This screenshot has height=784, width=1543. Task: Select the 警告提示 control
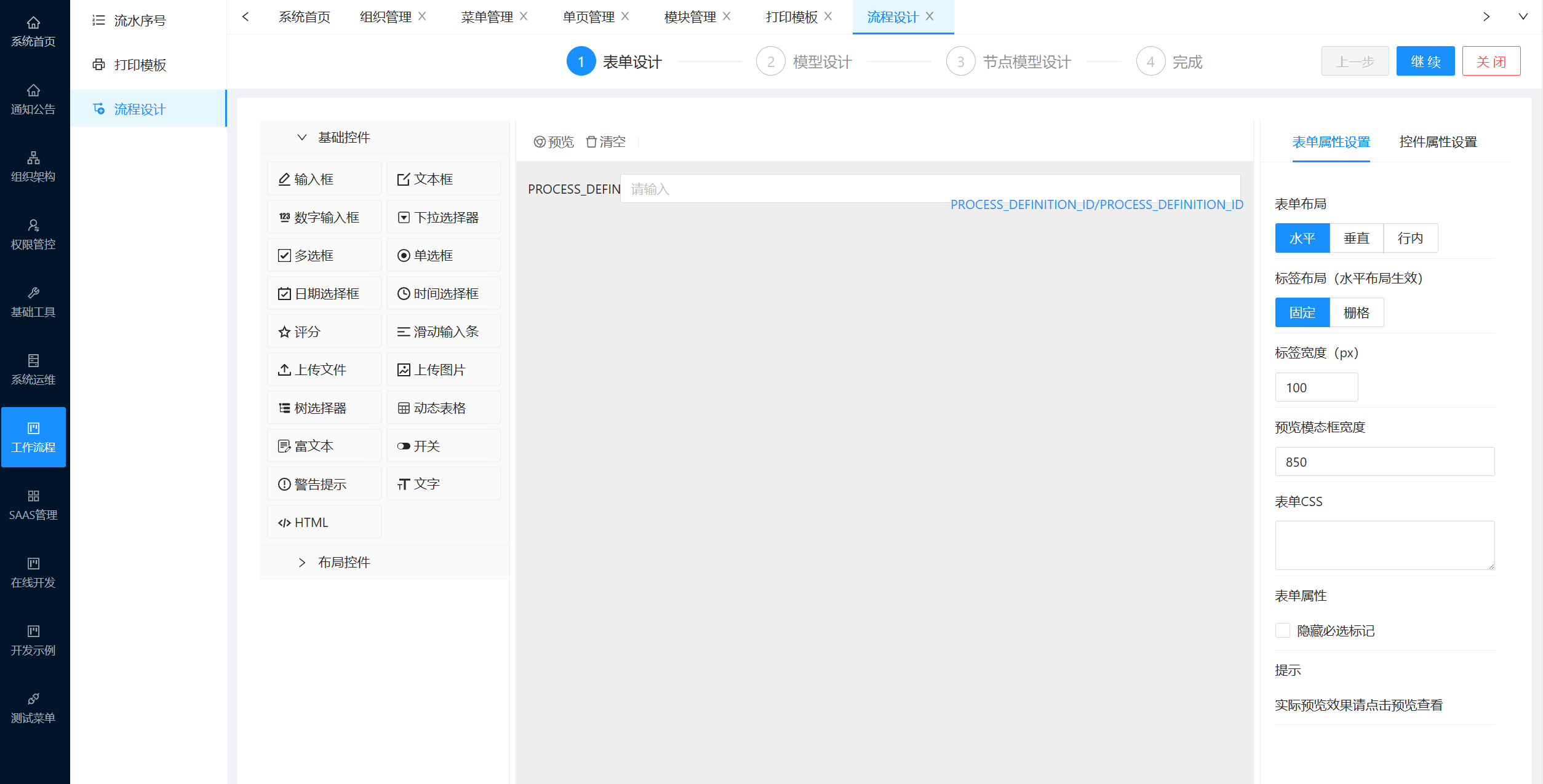tap(324, 484)
